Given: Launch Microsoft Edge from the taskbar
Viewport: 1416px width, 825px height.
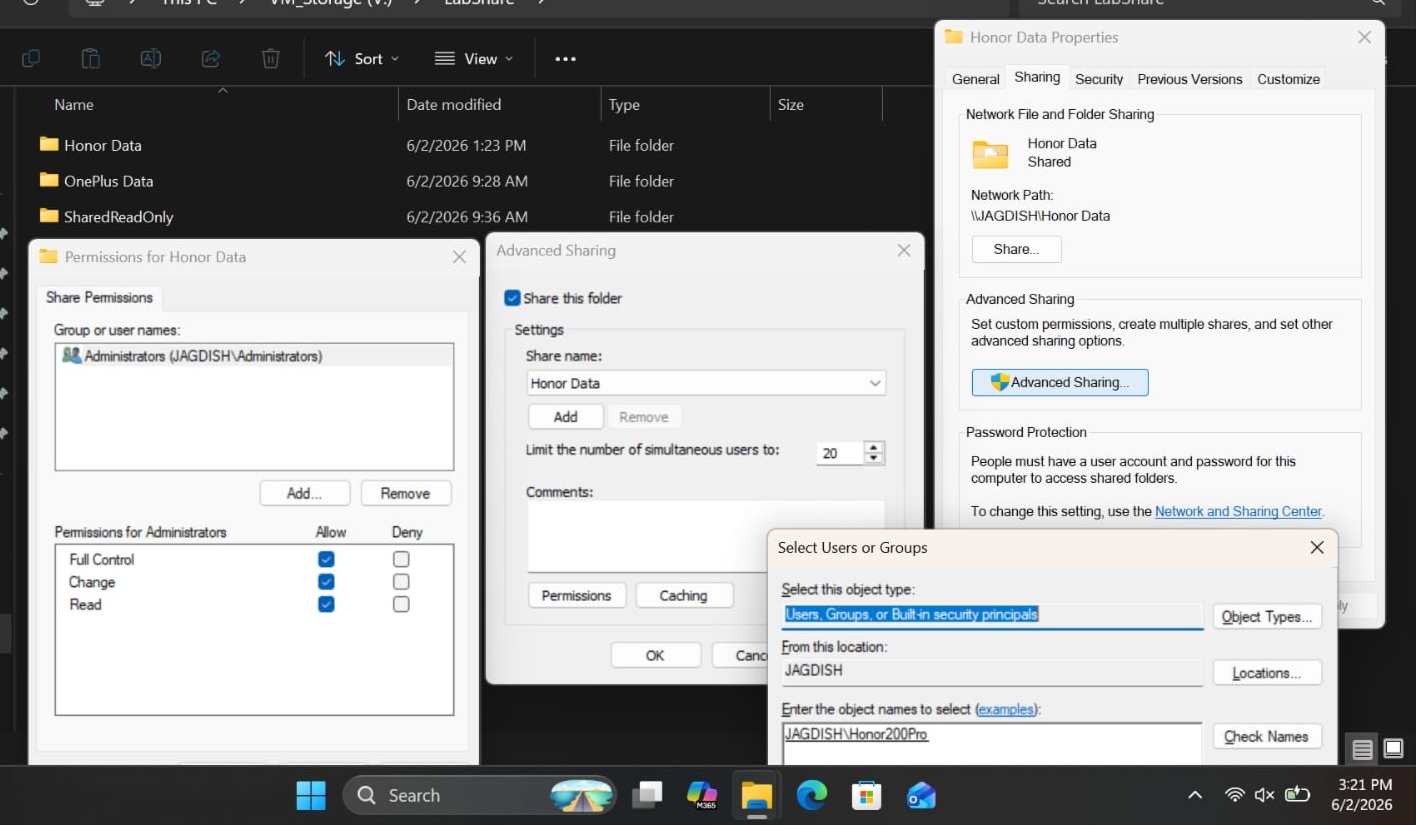Looking at the screenshot, I should [x=812, y=795].
